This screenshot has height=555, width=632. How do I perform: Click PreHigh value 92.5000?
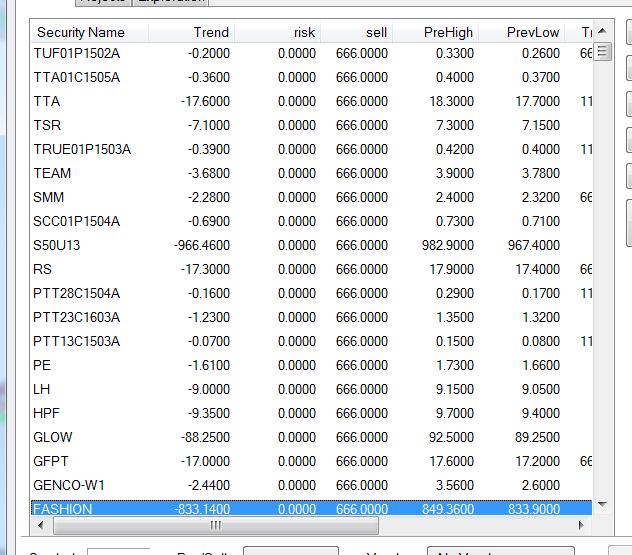coord(451,437)
